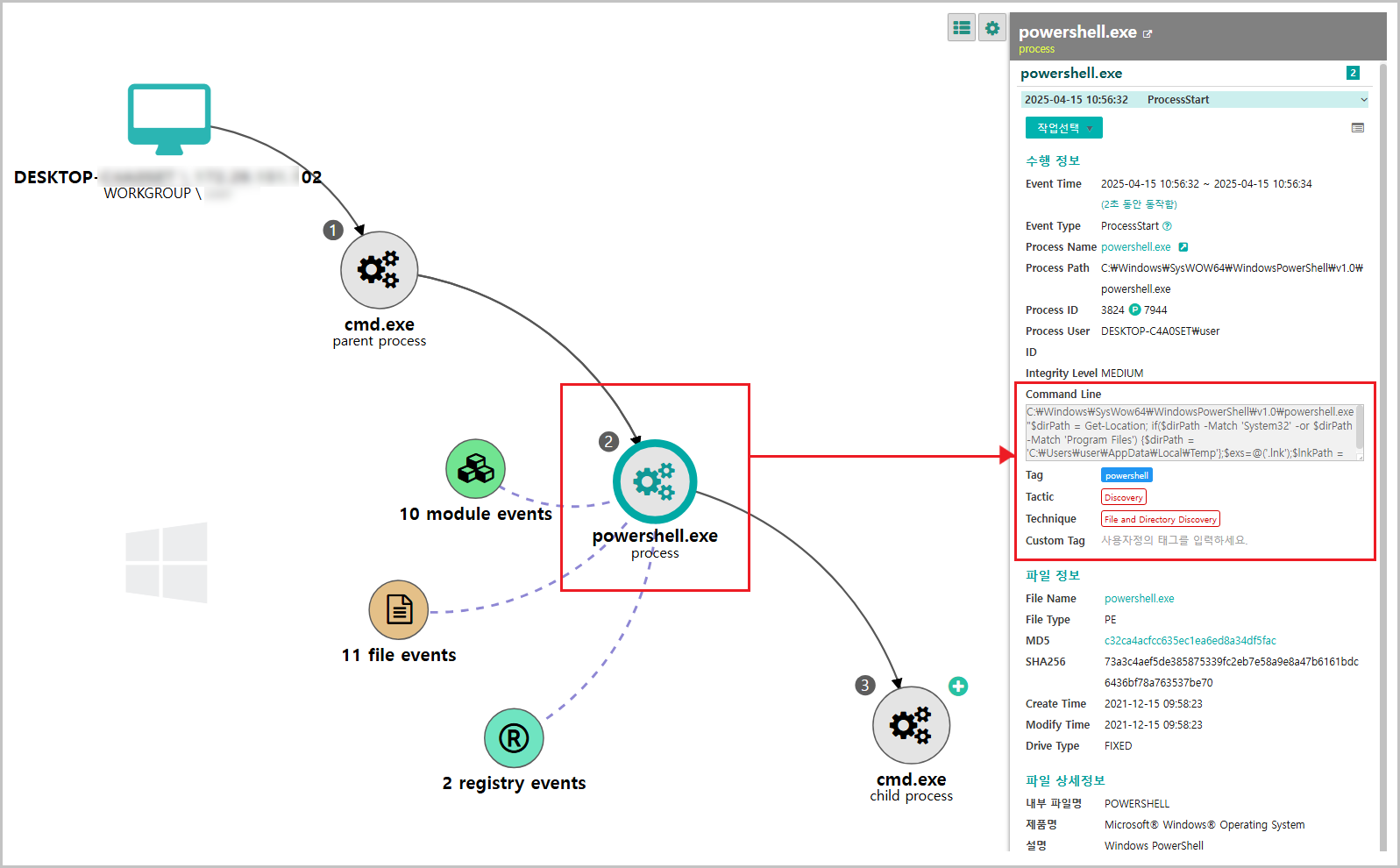
Task: Click the 파일 정보 section heading
Action: 1053,575
